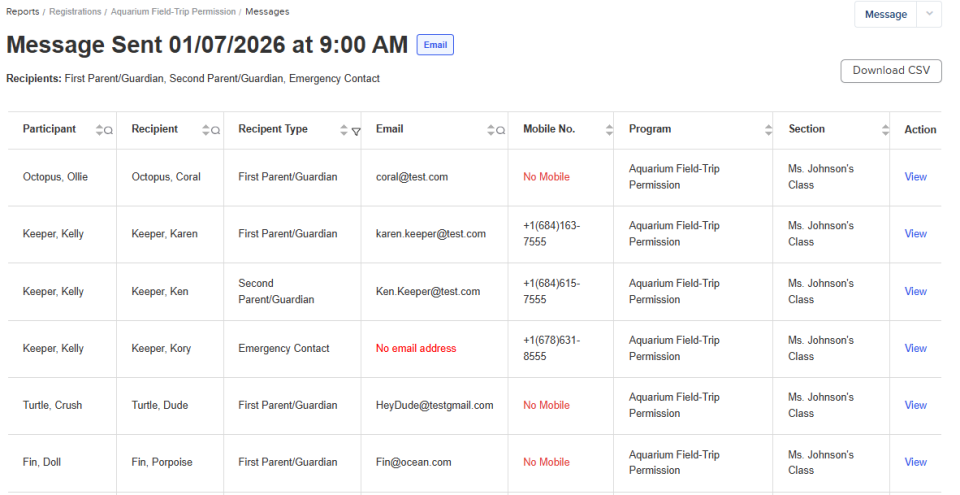Sort the Recipient column
Viewport: 960px width, 495px height.
pyautogui.click(x=206, y=130)
